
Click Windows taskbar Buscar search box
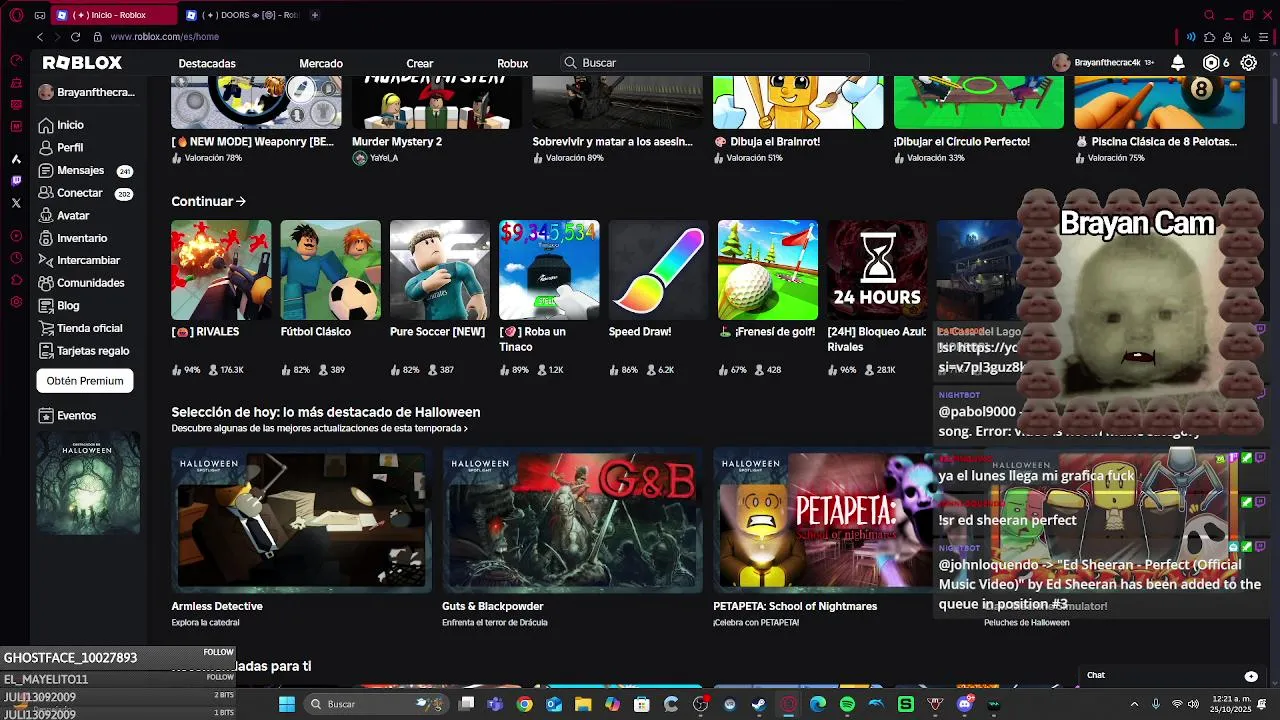click(x=374, y=704)
